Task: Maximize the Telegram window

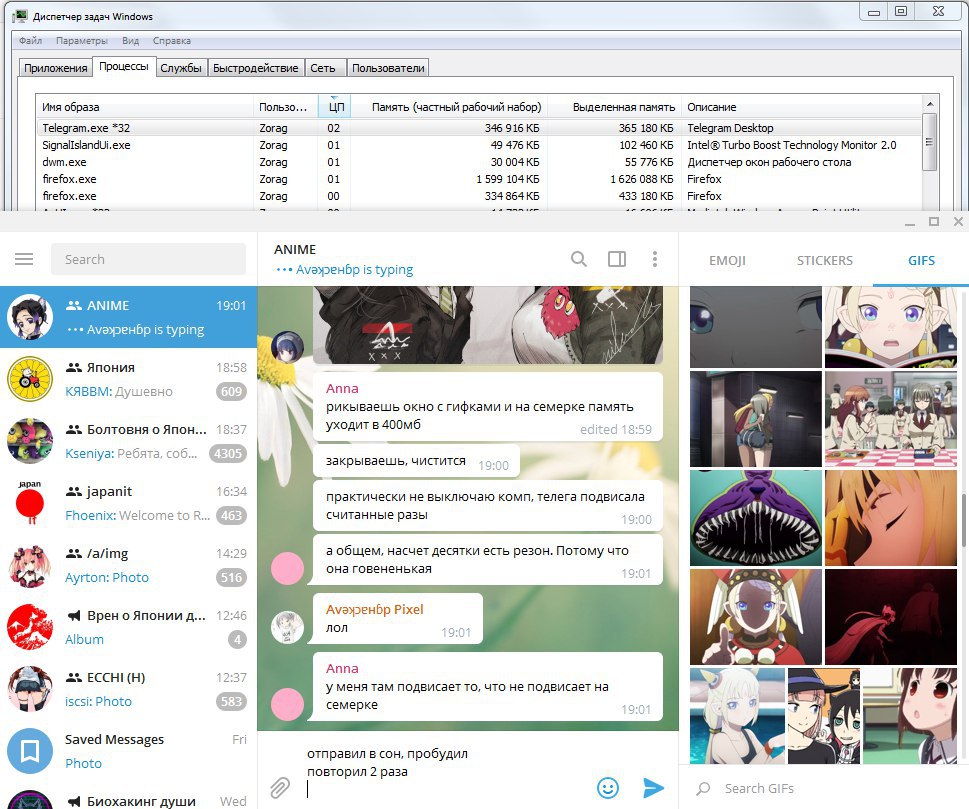Action: tap(934, 221)
